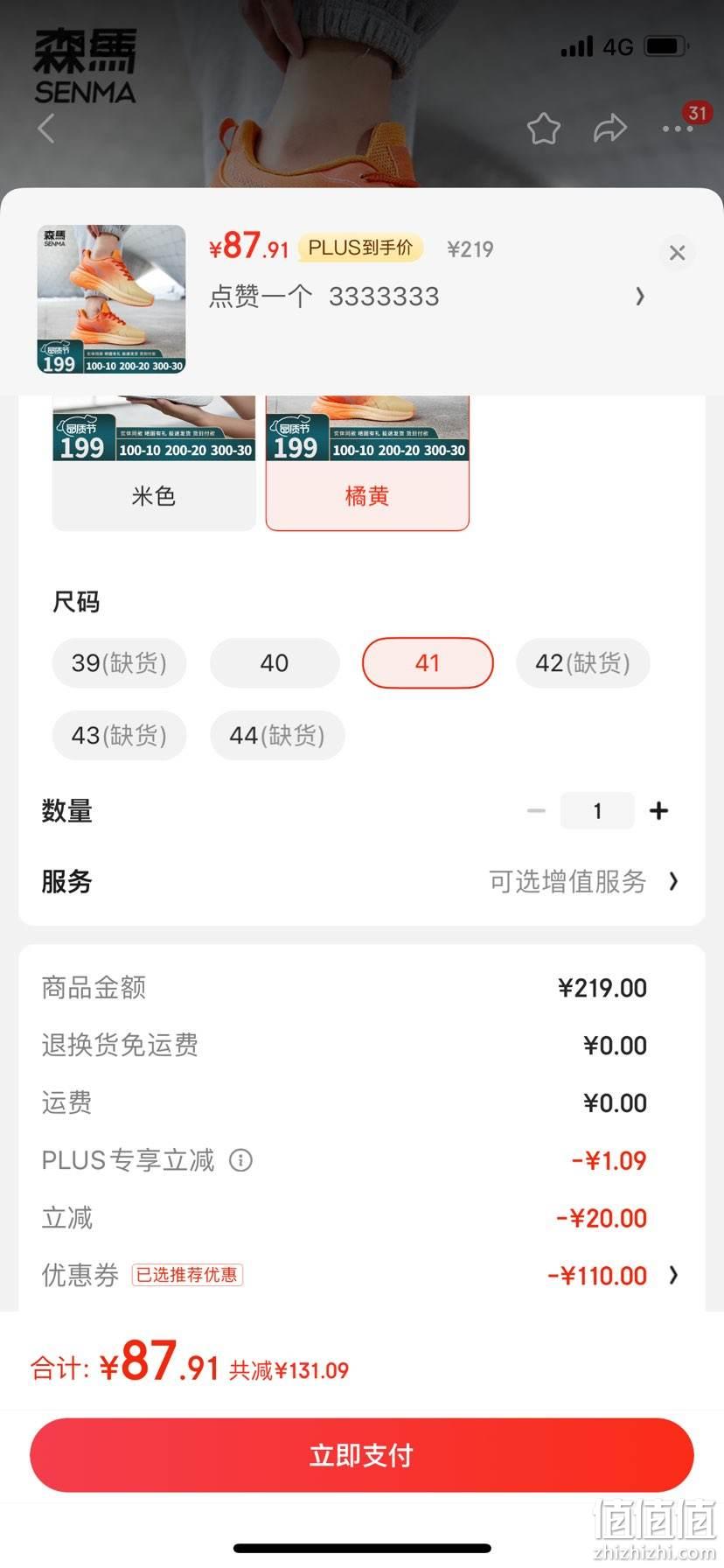Screen dimensions: 724x1568
Task: Click the PLUS专享立减 info icon
Action: 240,1160
